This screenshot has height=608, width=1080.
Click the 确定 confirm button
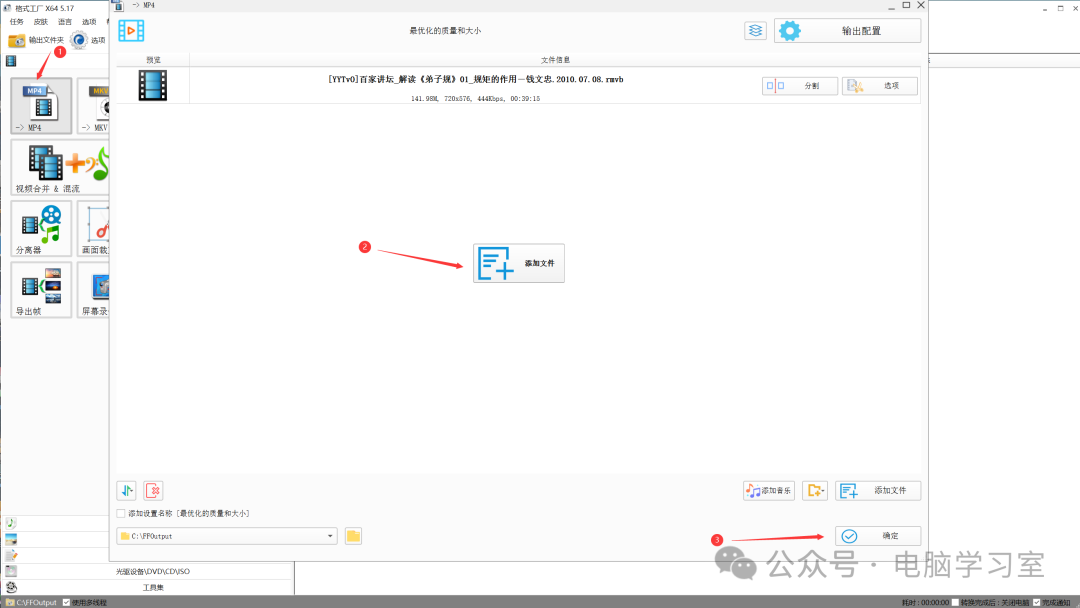tap(878, 536)
